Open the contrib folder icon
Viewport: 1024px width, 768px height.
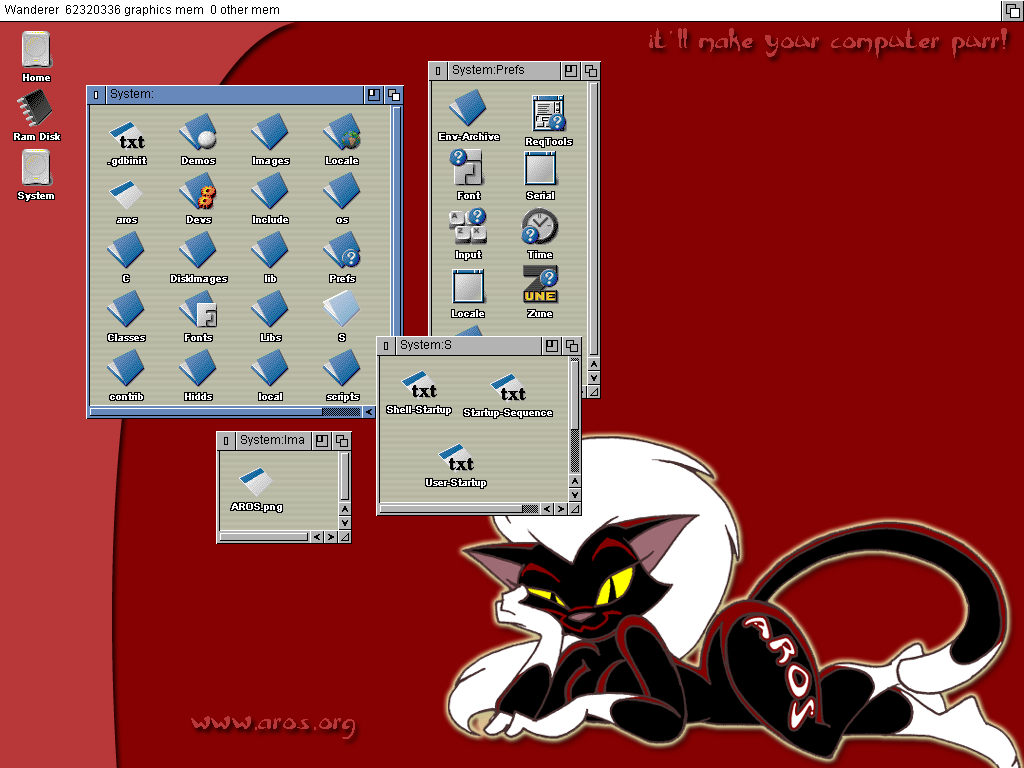pyautogui.click(x=126, y=368)
